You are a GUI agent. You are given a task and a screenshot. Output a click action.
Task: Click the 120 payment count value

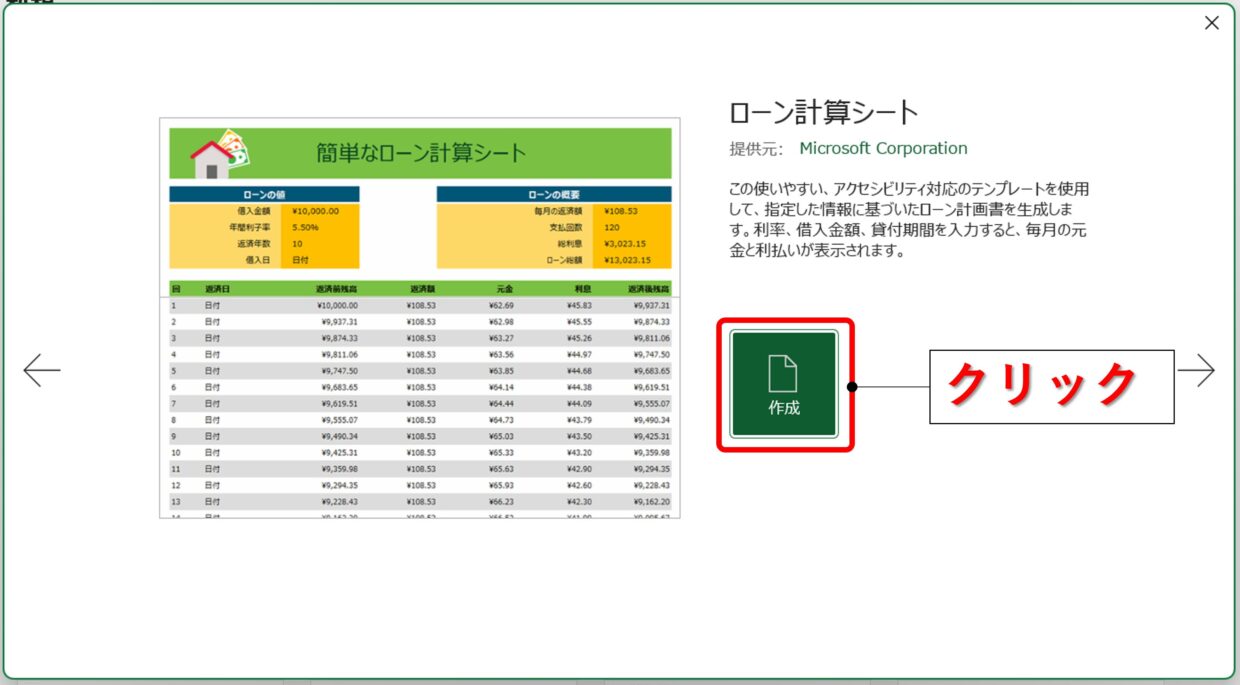612,228
